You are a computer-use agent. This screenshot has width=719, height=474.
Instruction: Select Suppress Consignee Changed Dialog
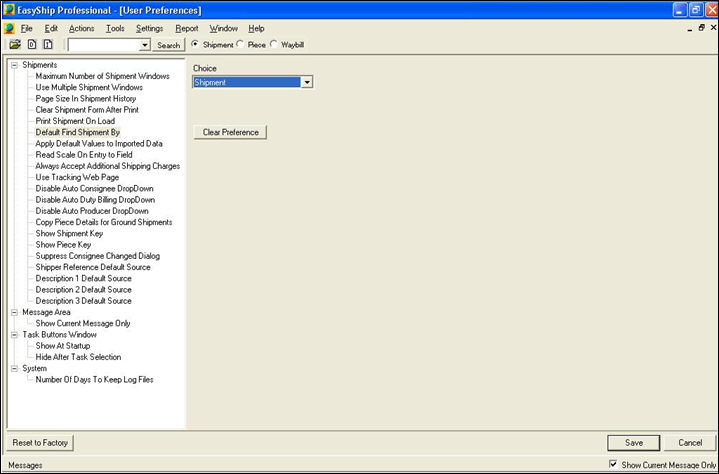pos(98,256)
